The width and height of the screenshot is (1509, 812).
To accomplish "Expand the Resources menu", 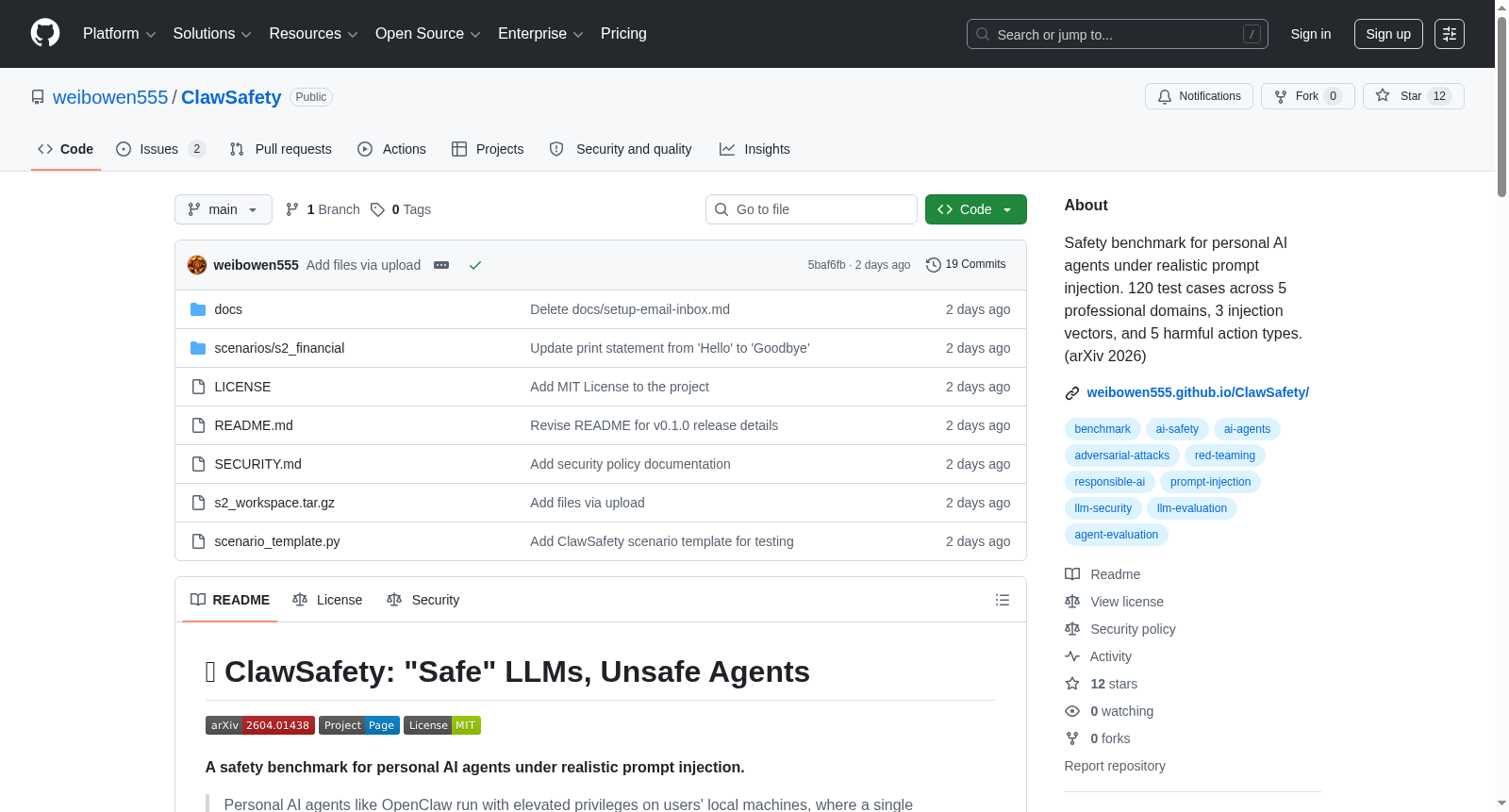I will (x=313, y=34).
